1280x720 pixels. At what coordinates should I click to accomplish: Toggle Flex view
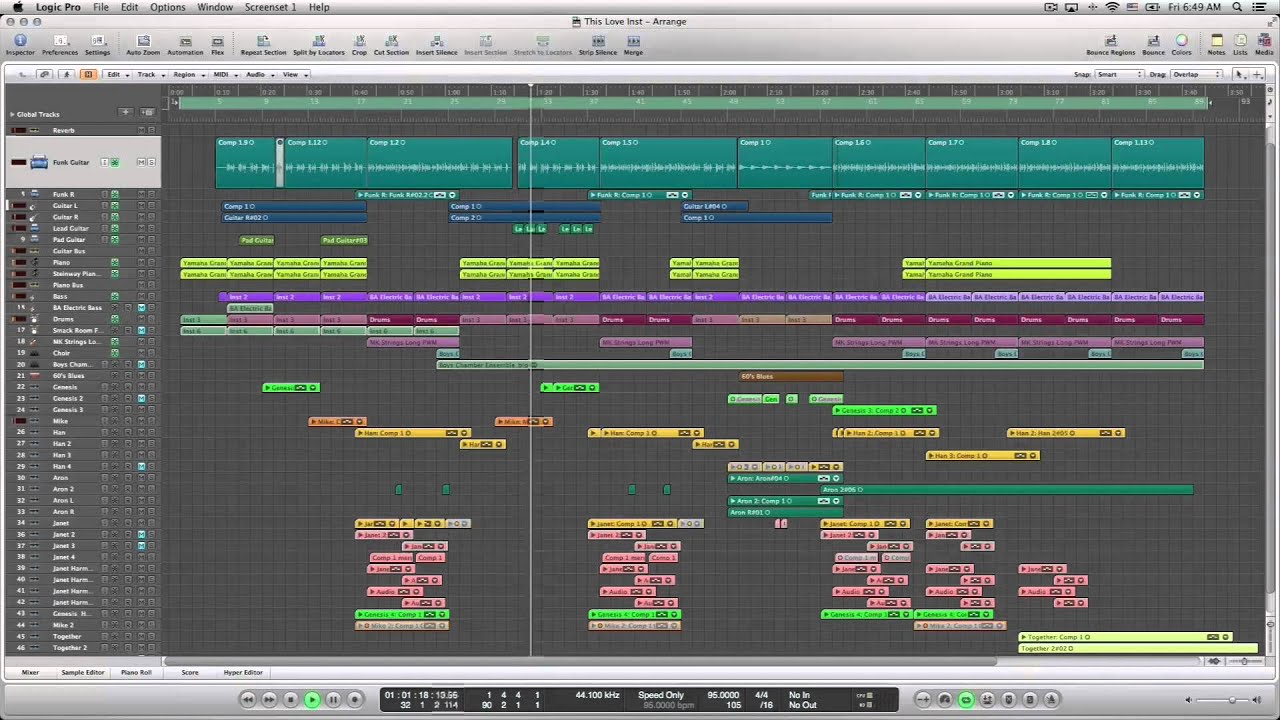tap(217, 45)
